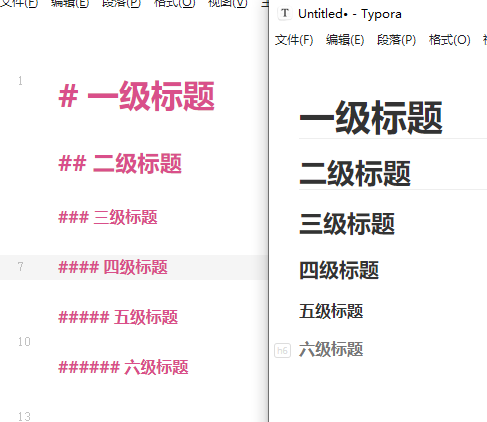Viewport: 487px width, 422px height.
Task: Place cursor in rendered 一级标题 heading
Action: [x=371, y=118]
